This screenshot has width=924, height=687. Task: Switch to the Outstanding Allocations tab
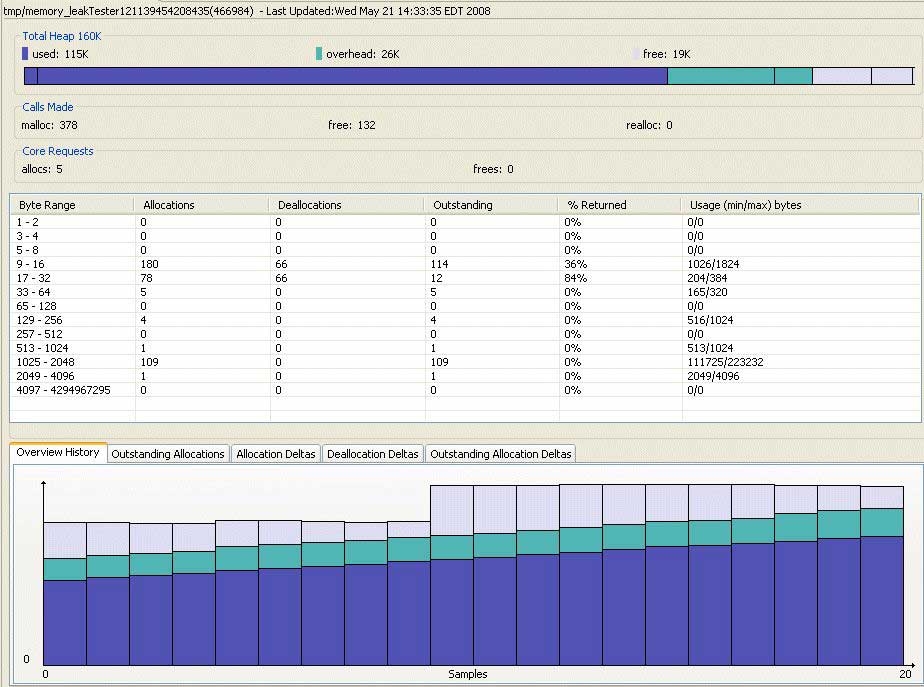(168, 453)
